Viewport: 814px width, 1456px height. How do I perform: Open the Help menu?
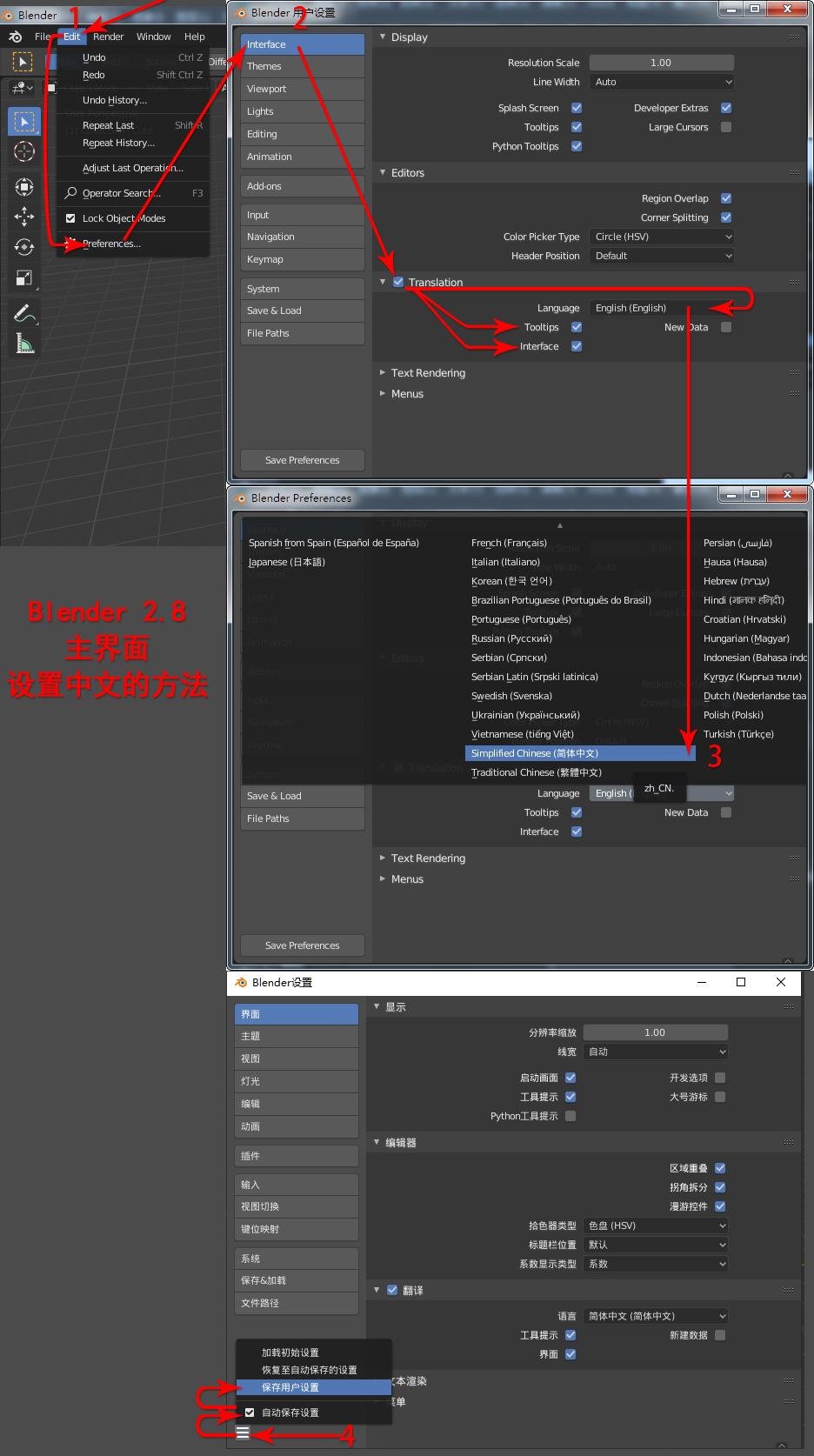coord(195,37)
